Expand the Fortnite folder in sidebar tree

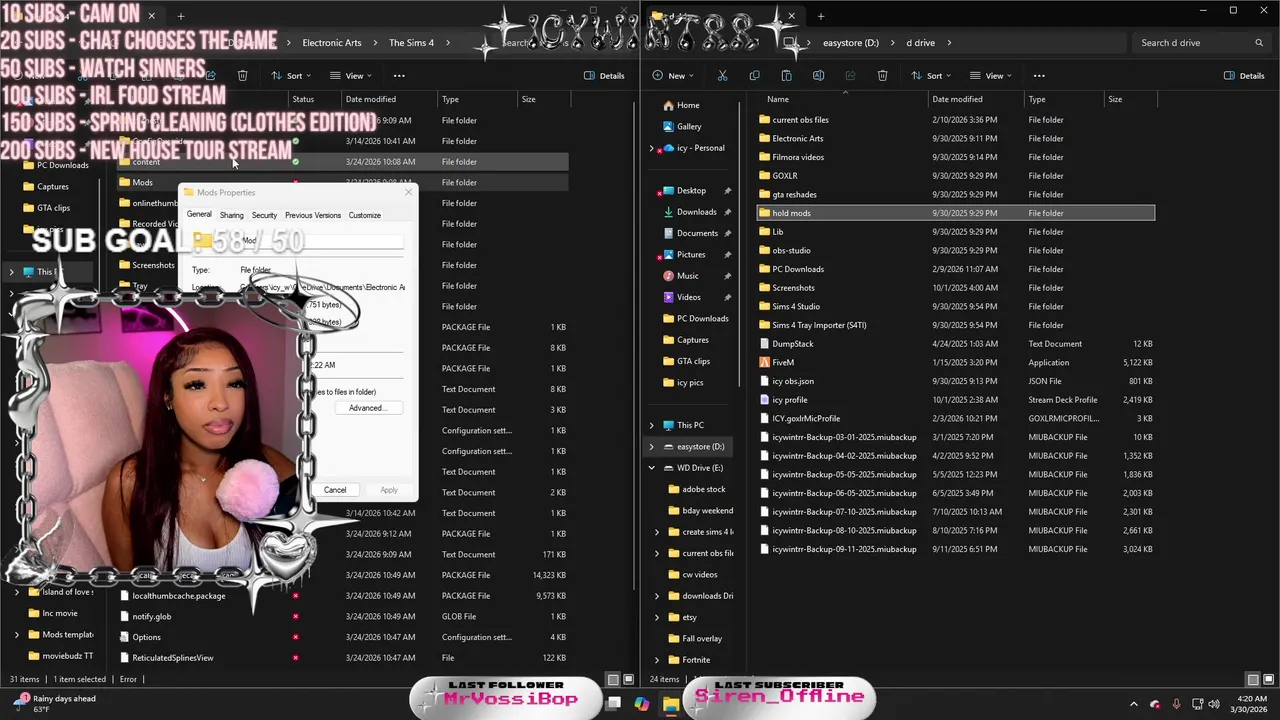coord(657,660)
